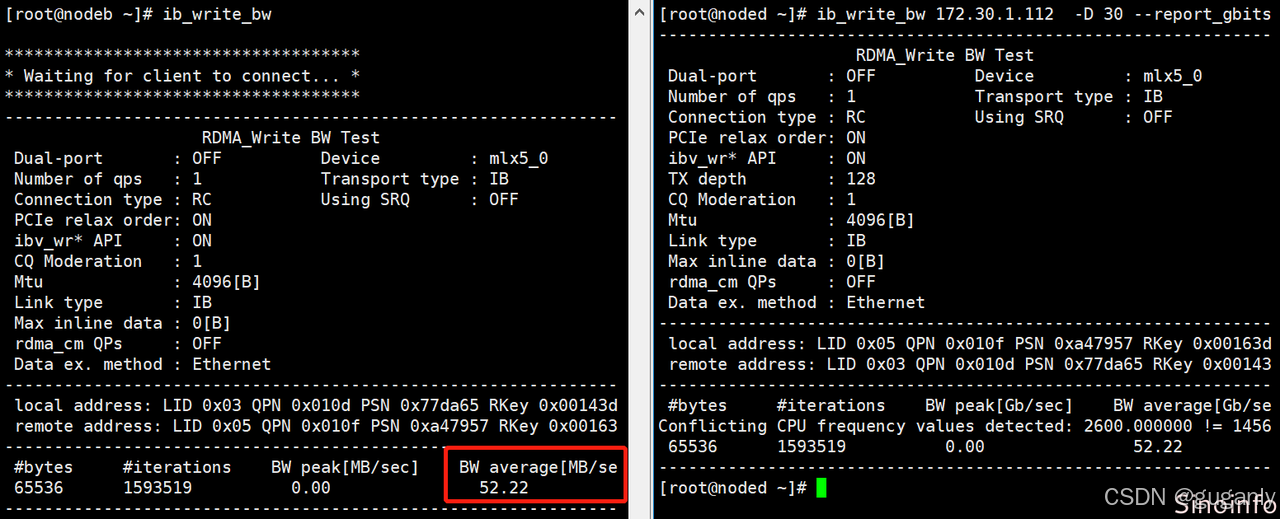Click the green cursor block in noded terminal
Viewport: 1280px width, 519px height.
pyautogui.click(x=822, y=488)
